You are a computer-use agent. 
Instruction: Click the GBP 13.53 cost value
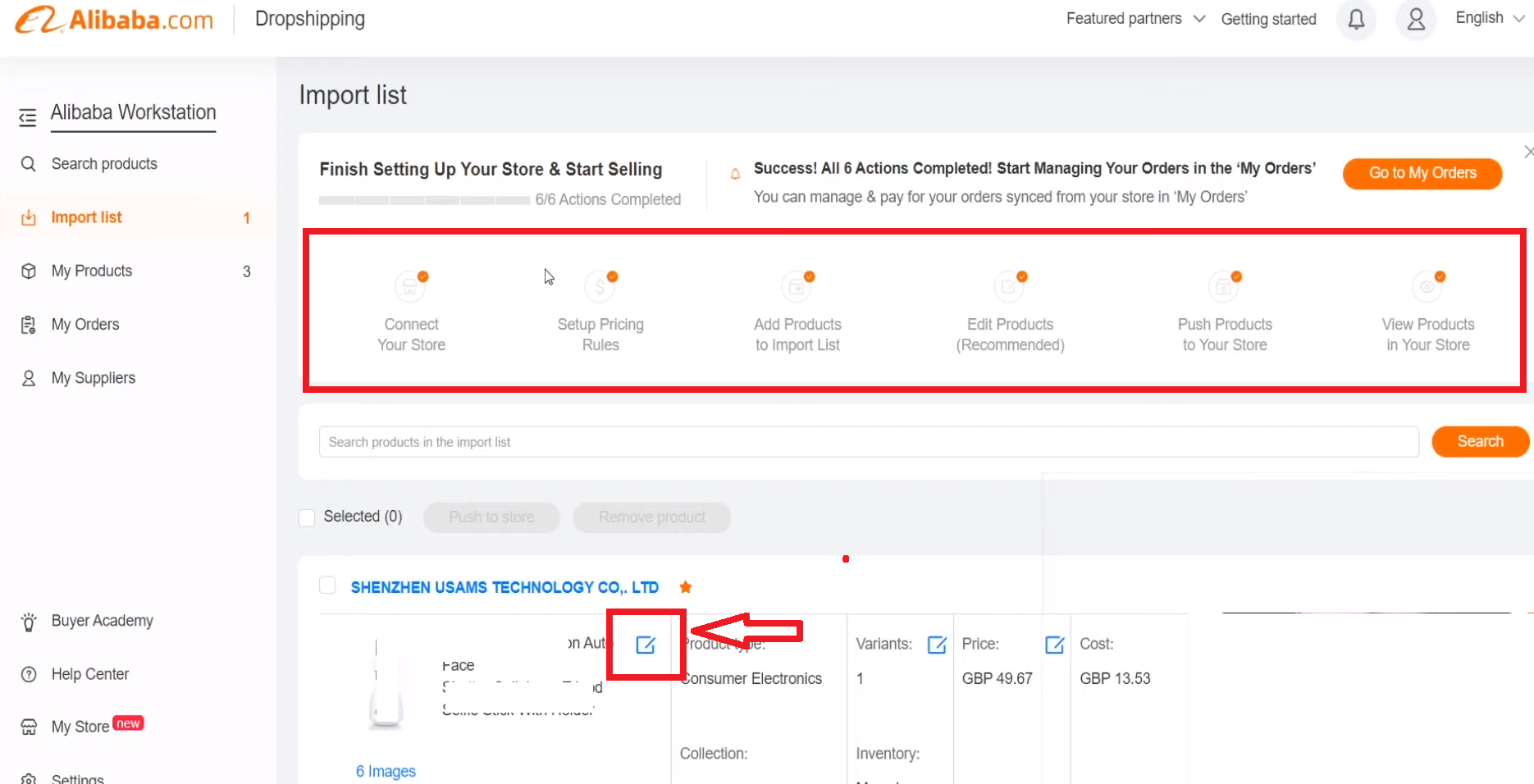(x=1115, y=679)
